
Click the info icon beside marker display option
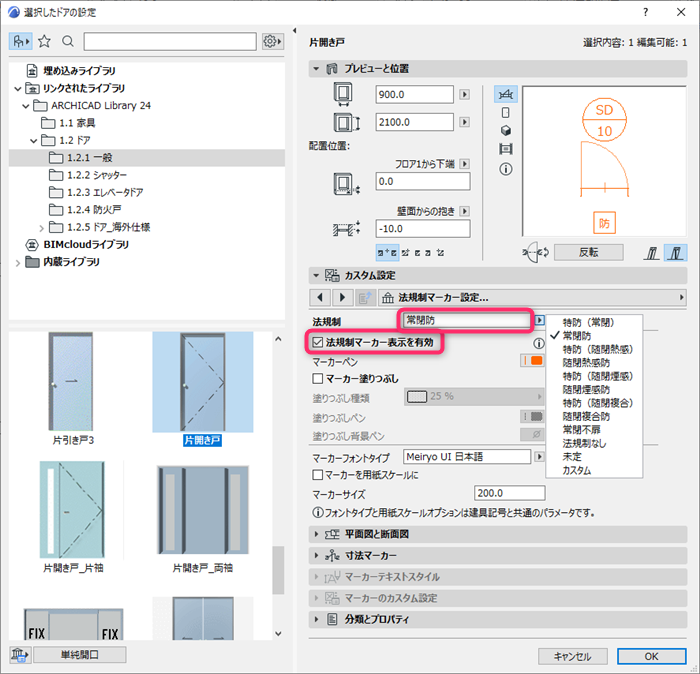[x=539, y=343]
